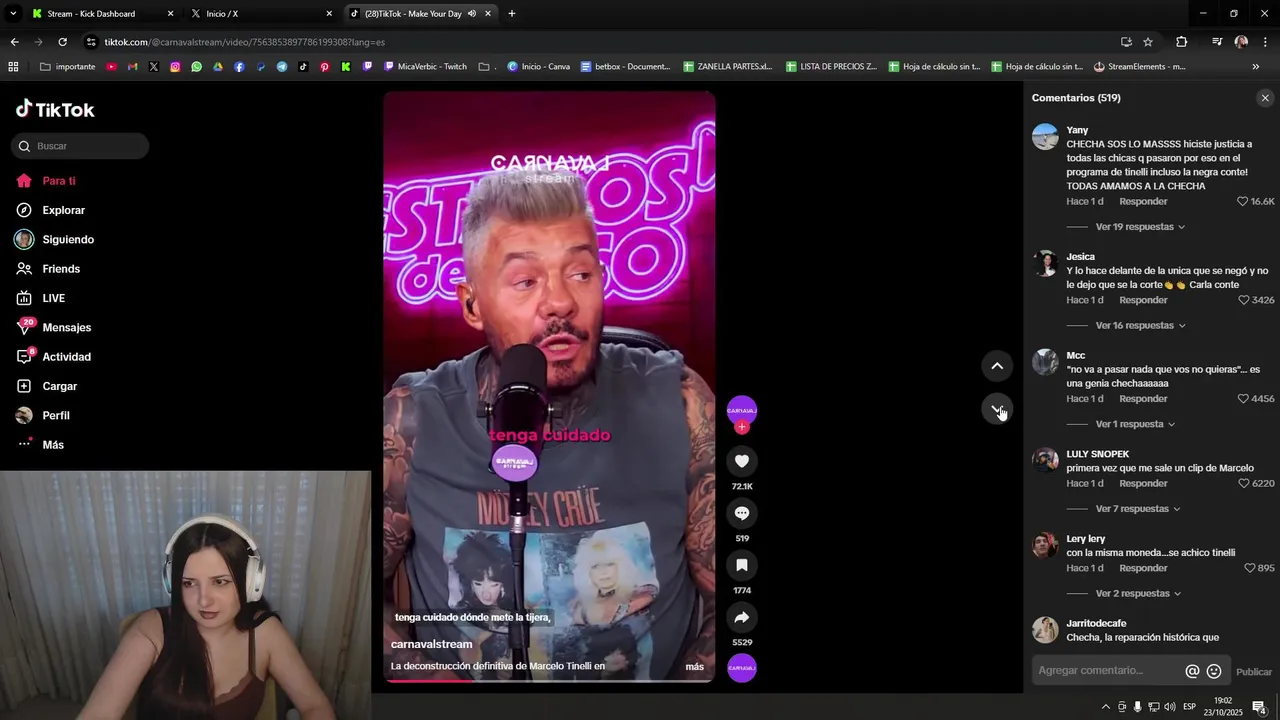Open the tab search dropdown

click(13, 14)
